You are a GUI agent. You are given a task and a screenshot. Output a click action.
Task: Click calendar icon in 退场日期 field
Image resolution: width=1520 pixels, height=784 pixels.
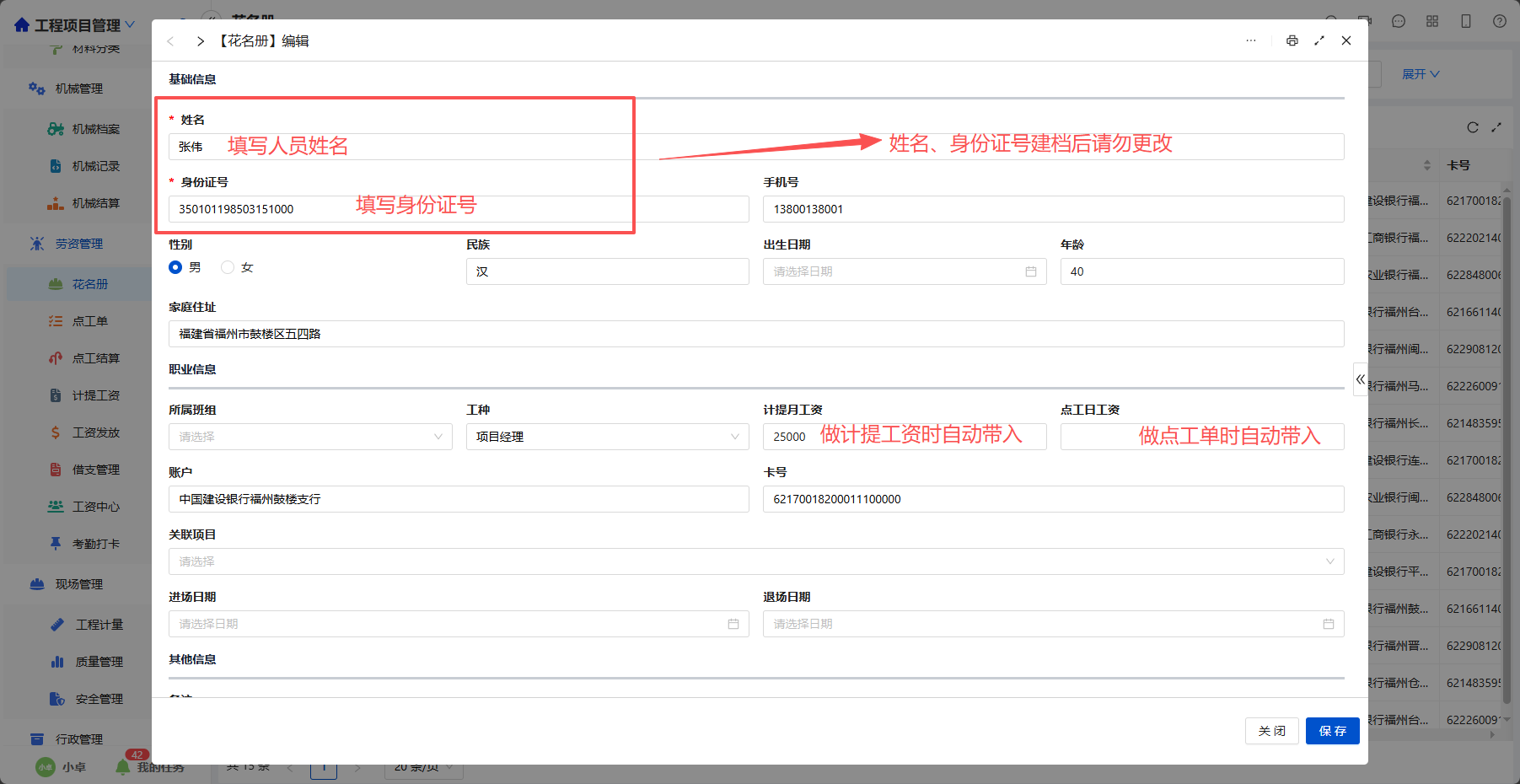1328,624
